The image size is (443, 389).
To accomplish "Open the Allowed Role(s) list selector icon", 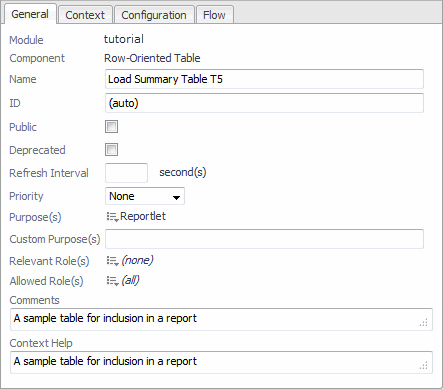I will point(112,281).
